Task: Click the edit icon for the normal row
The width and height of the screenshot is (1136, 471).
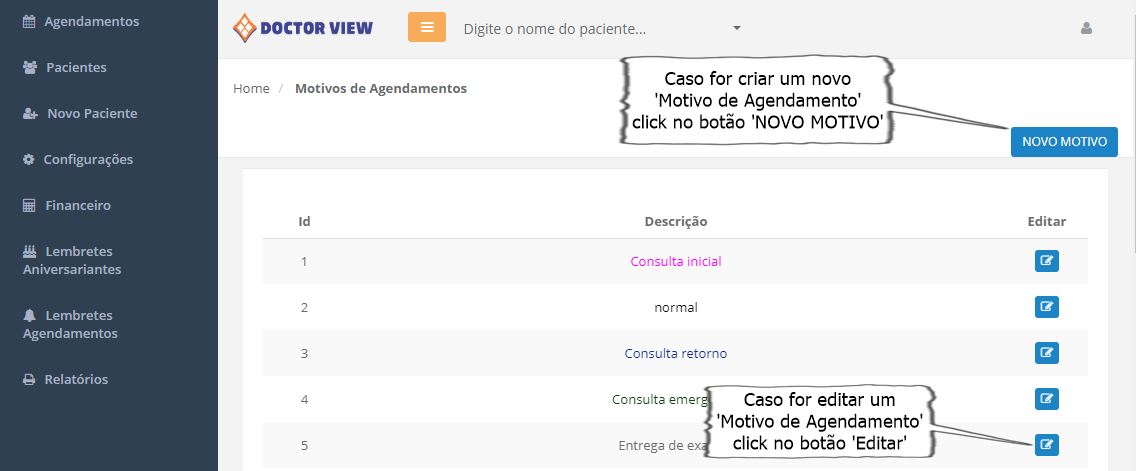Action: point(1046,307)
